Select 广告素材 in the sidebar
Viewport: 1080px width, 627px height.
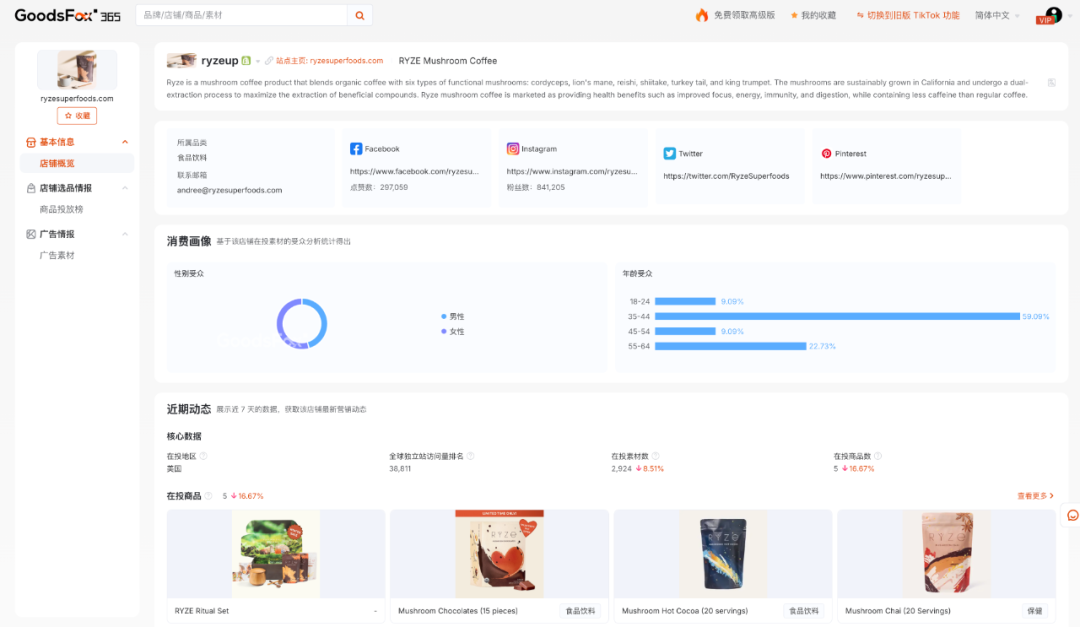tap(57, 255)
